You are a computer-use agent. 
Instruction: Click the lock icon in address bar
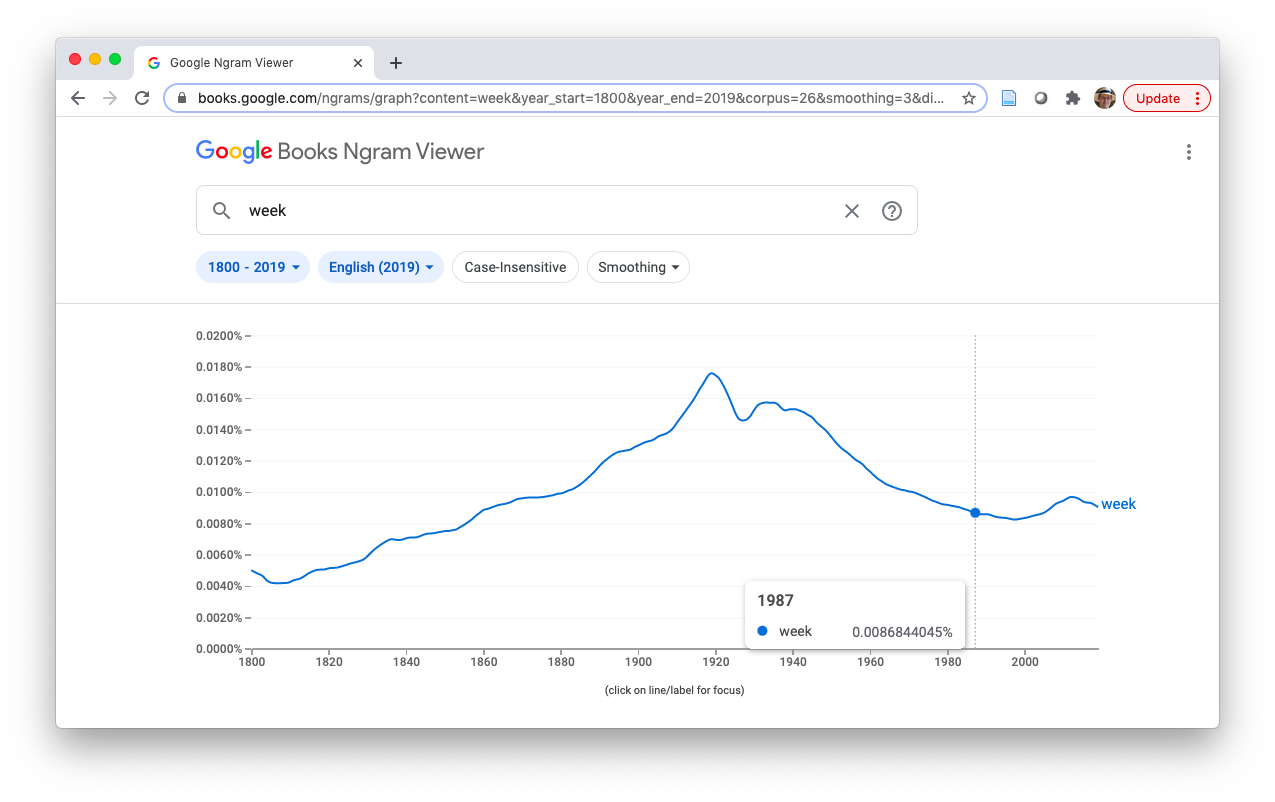coord(182,98)
